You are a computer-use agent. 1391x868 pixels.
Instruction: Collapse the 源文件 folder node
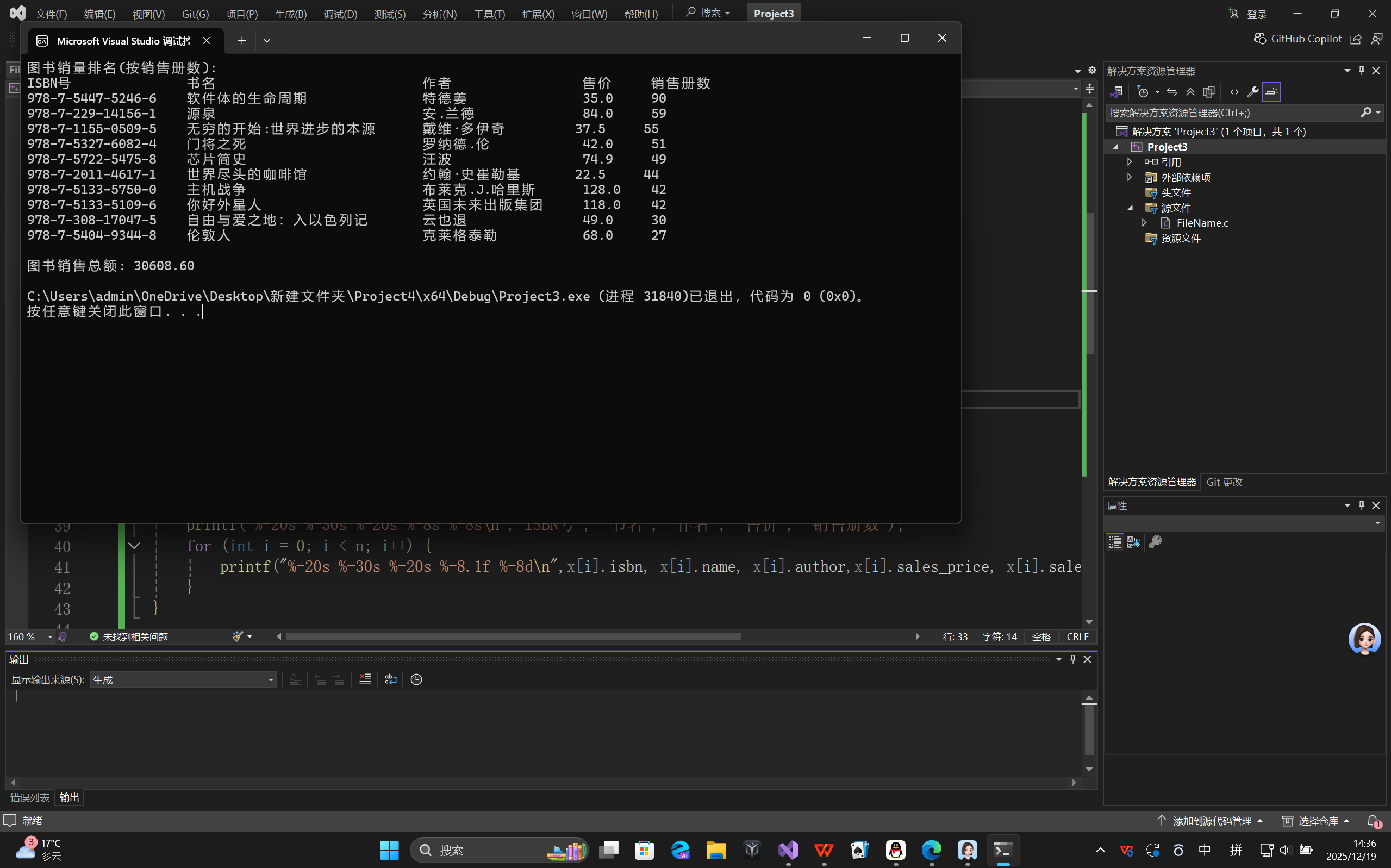pyautogui.click(x=1130, y=208)
